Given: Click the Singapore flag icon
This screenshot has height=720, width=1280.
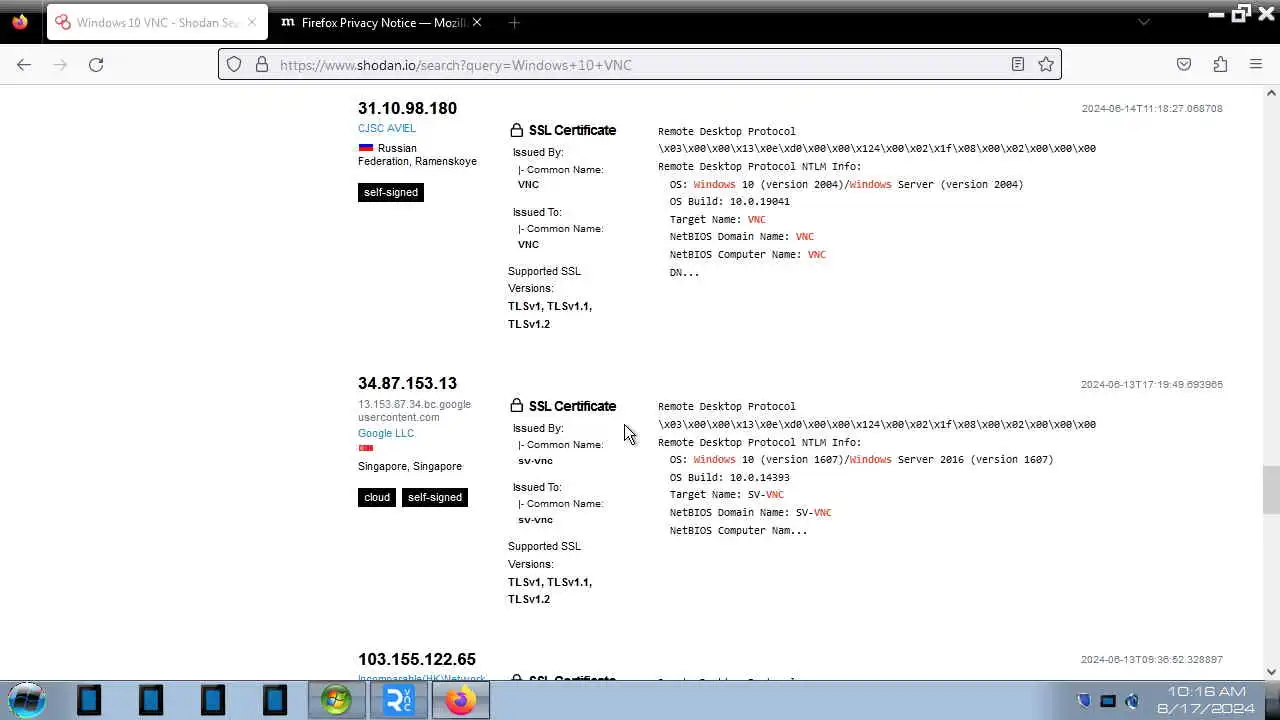Looking at the screenshot, I should click(x=366, y=448).
